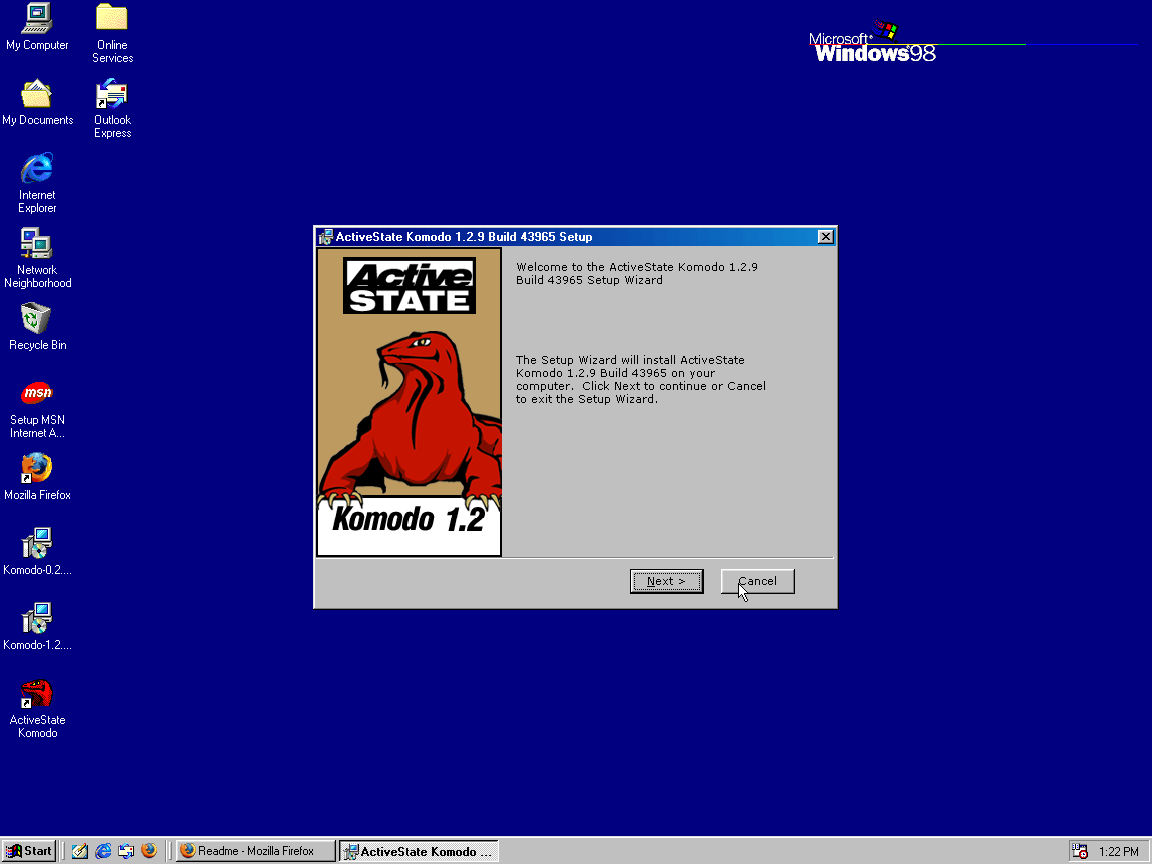Viewport: 1152px width, 864px height.
Task: Select the Mozilla Firefox desktop shortcut
Action: [37, 477]
